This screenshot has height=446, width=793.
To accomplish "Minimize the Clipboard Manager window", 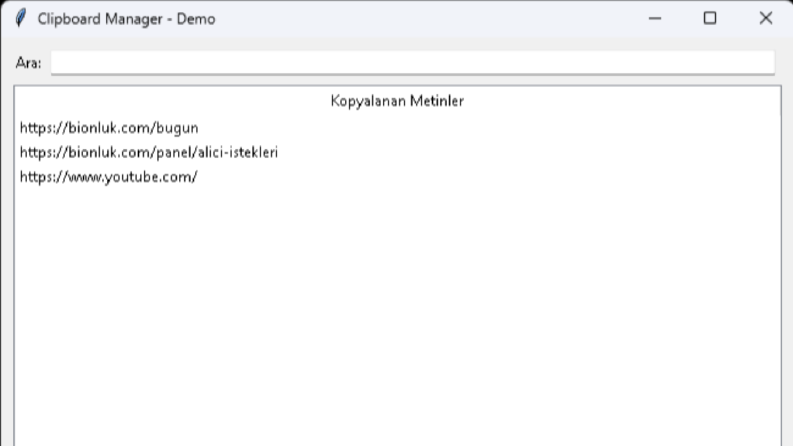I will pos(655,19).
